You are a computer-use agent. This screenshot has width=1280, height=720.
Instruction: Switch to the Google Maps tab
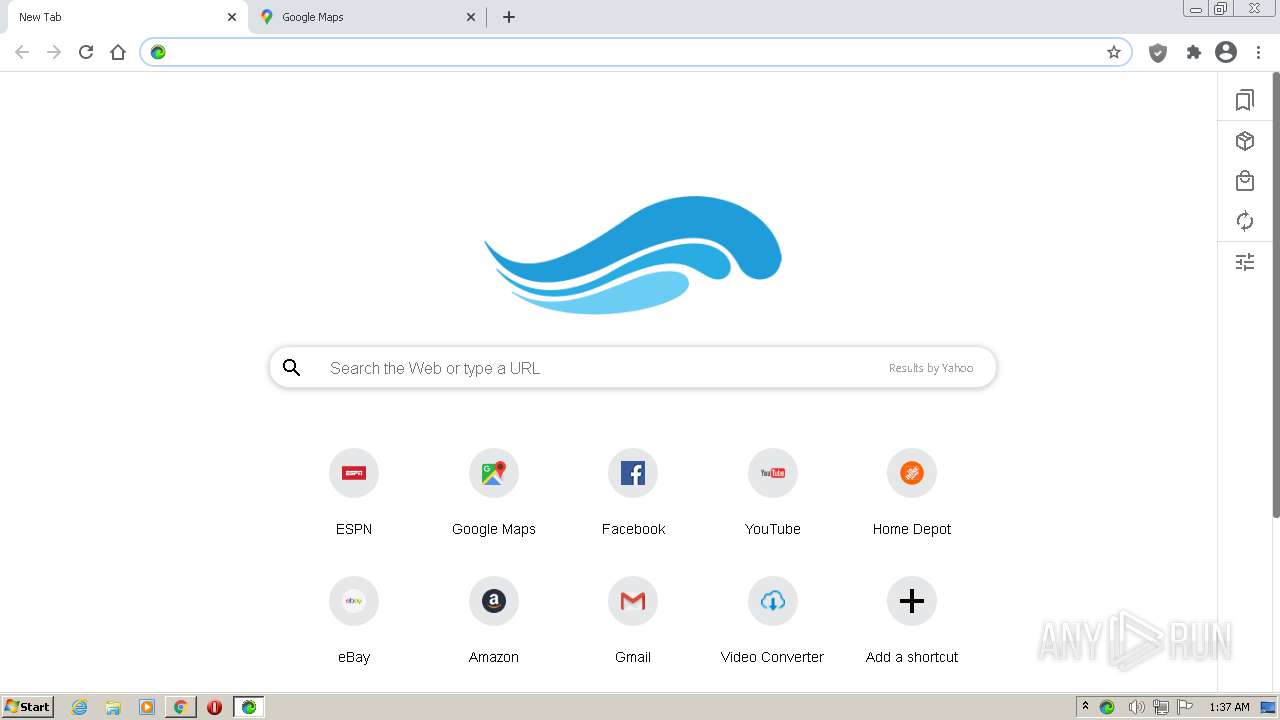coord(367,17)
